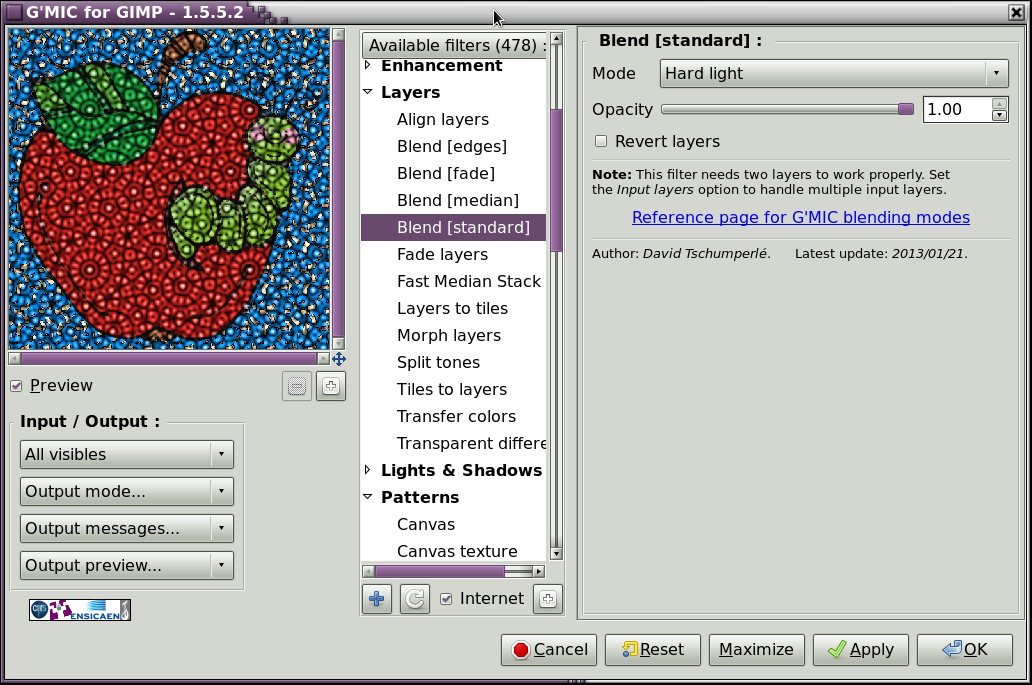
Task: Click the zoom out preview button
Action: pyautogui.click(x=297, y=386)
